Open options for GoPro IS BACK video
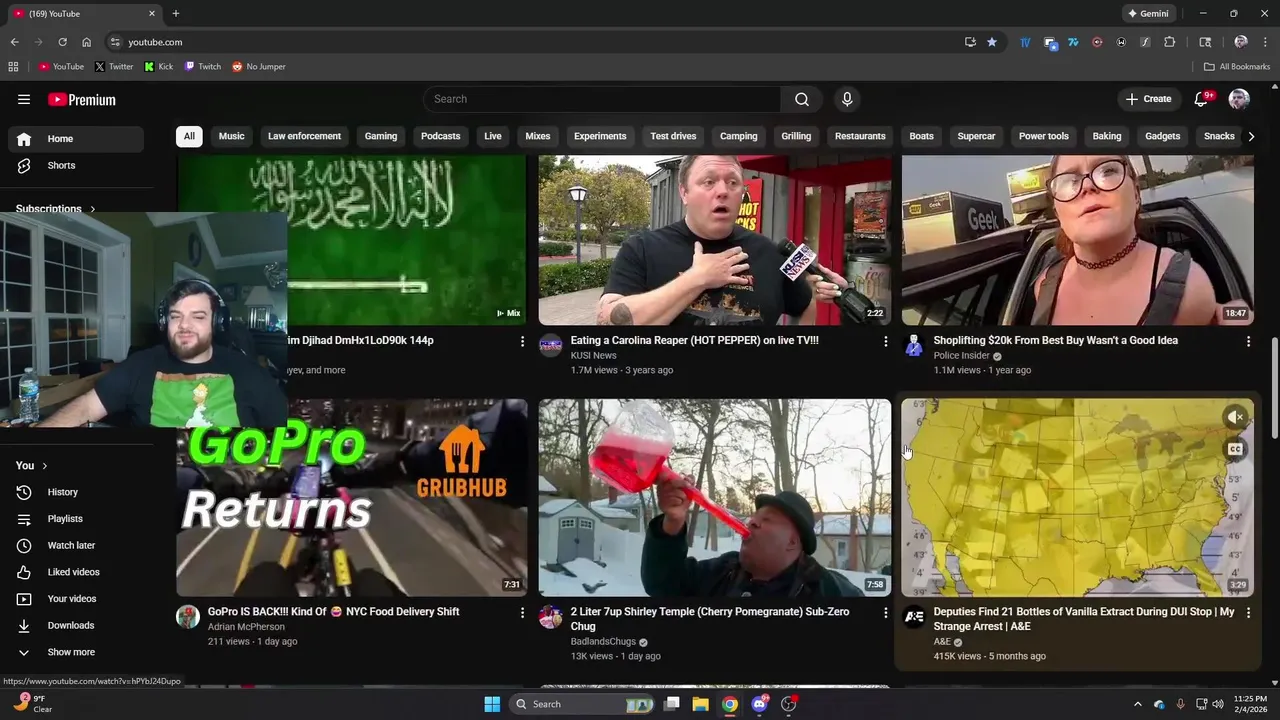 pyautogui.click(x=522, y=613)
